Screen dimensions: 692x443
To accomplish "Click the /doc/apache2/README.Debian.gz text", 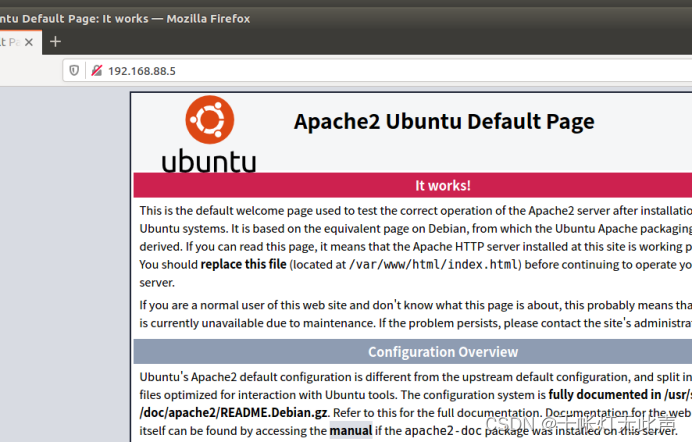I will (233, 413).
